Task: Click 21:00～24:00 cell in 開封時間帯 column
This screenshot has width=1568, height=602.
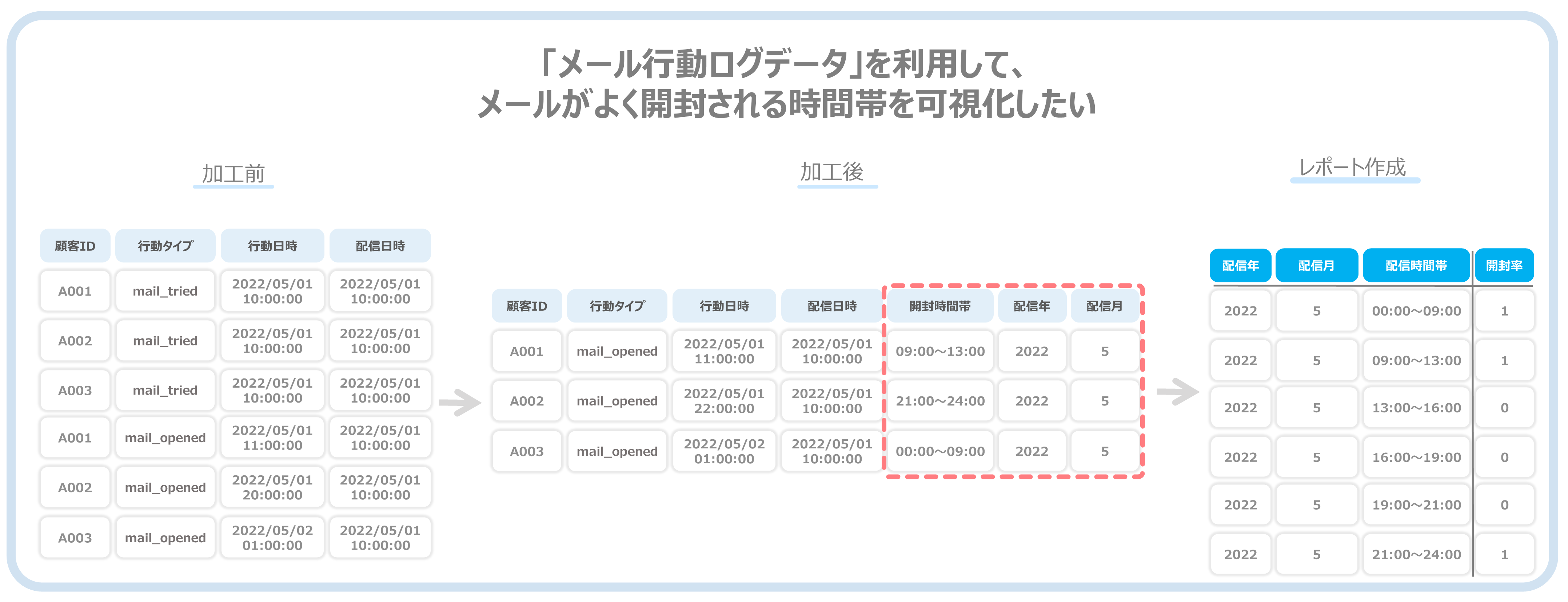Action: pyautogui.click(x=940, y=401)
